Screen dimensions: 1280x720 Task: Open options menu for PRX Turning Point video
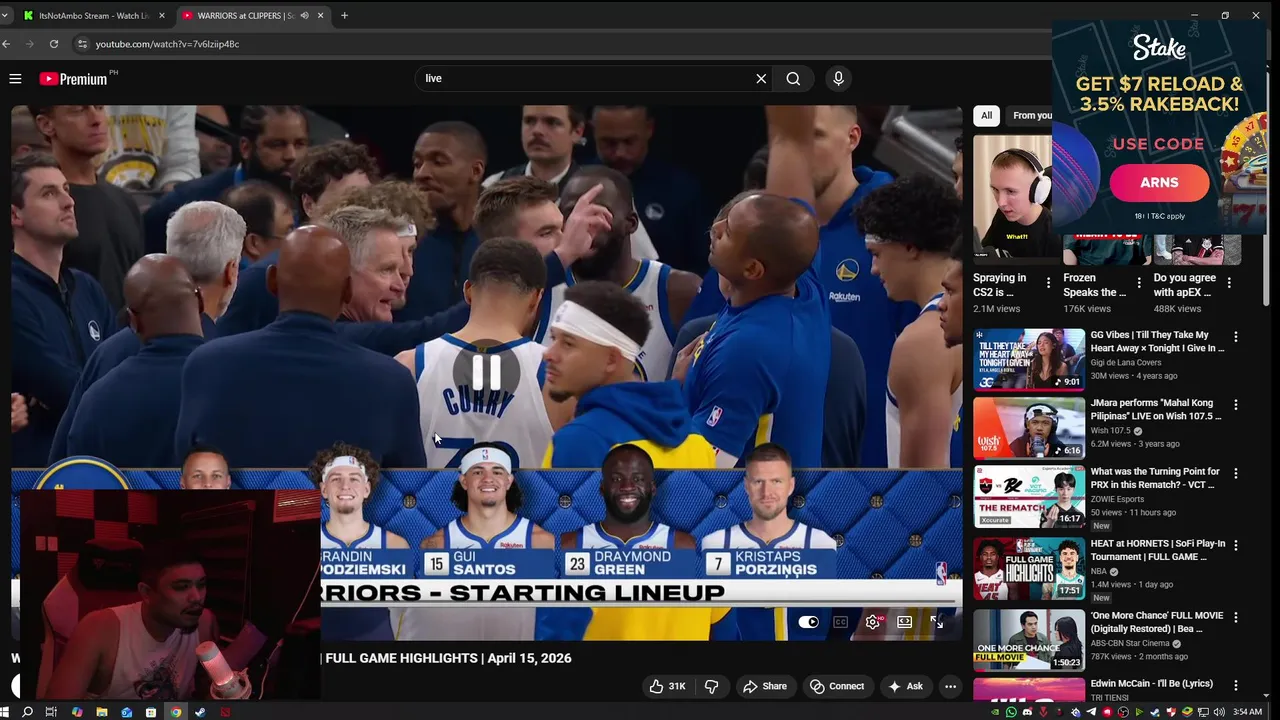click(x=1236, y=473)
